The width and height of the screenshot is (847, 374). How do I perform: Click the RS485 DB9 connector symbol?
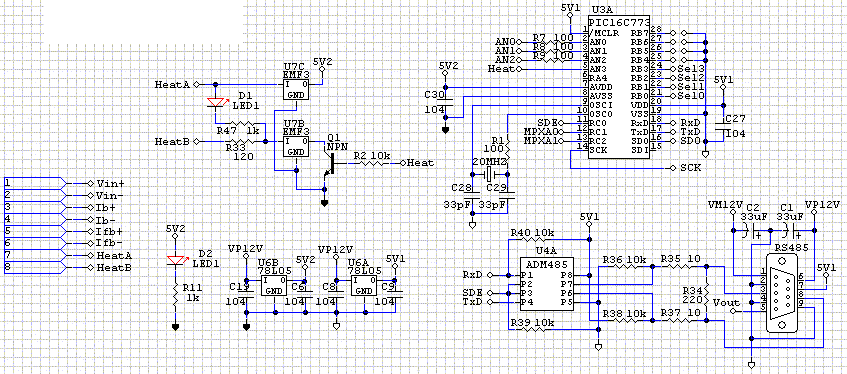pos(782,298)
